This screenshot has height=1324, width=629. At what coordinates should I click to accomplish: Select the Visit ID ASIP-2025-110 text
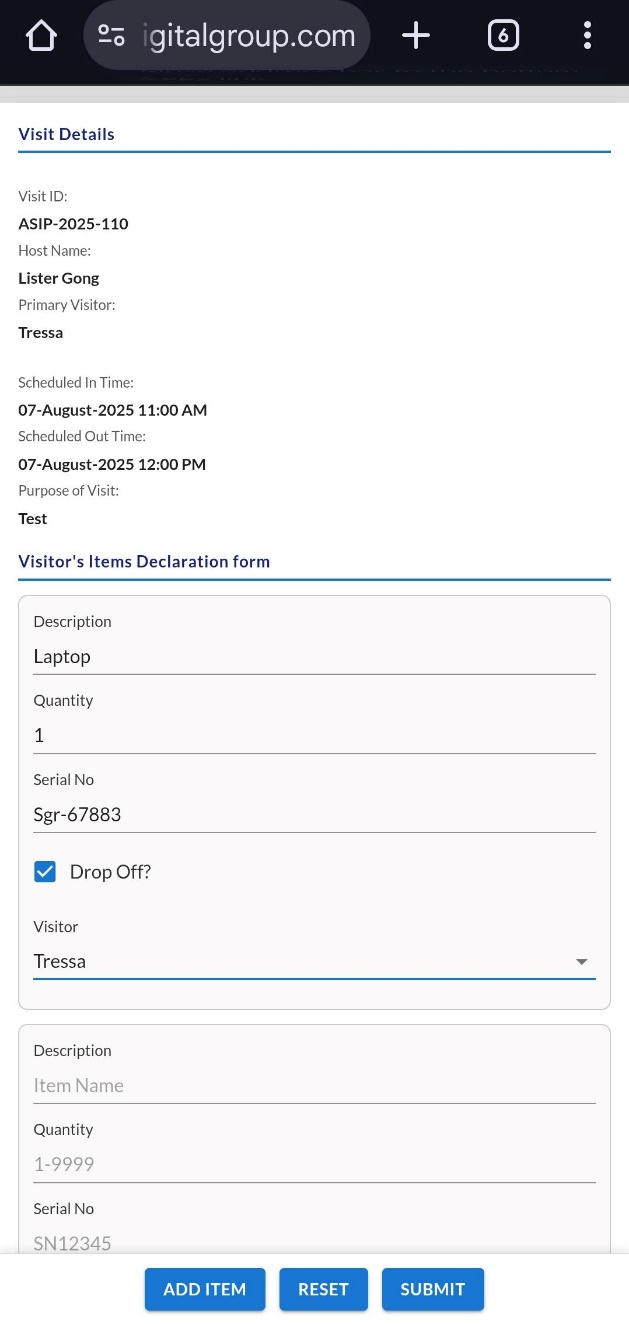73,224
